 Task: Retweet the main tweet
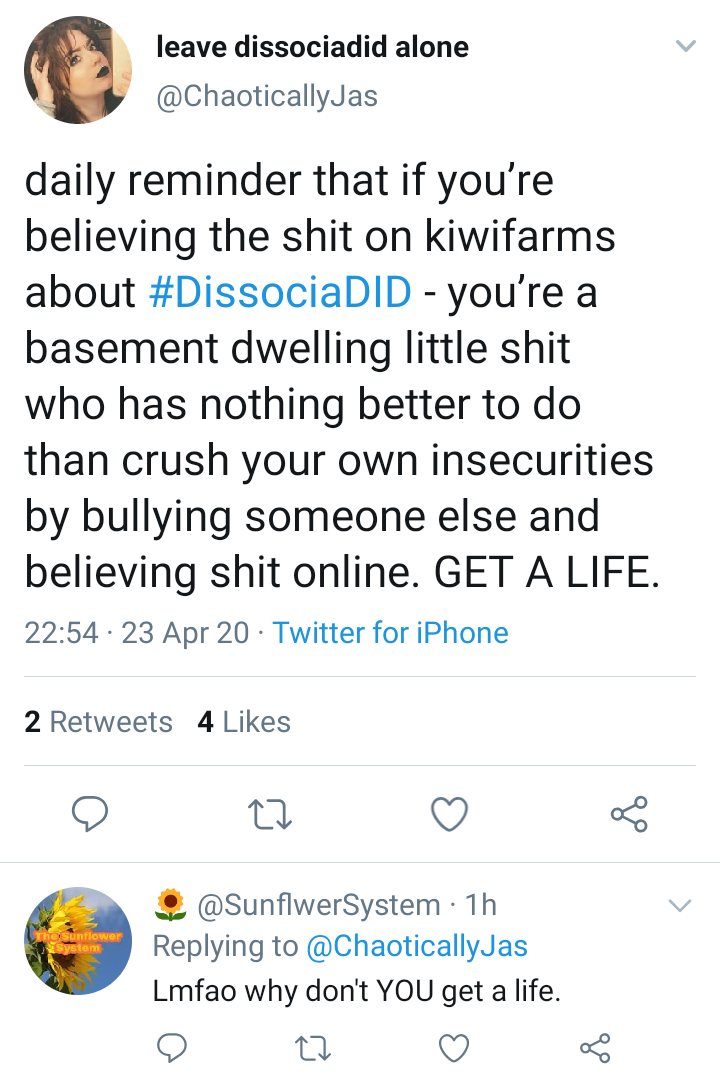click(x=271, y=815)
